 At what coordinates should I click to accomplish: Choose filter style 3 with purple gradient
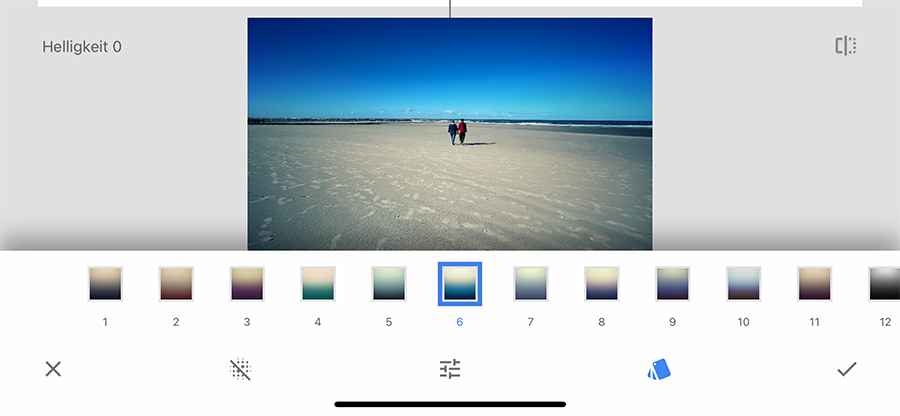coord(247,284)
